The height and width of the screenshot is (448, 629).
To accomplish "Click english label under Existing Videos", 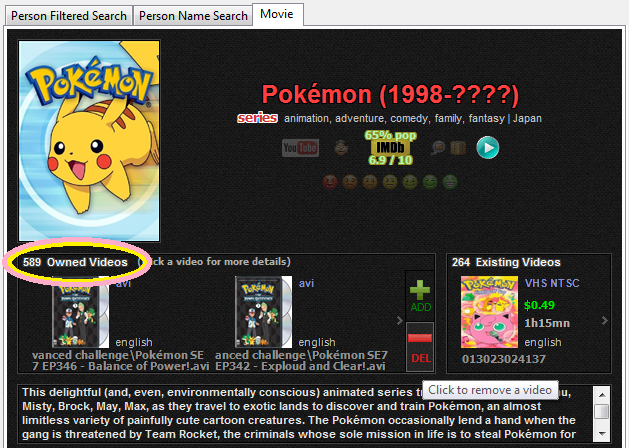I will (x=543, y=343).
